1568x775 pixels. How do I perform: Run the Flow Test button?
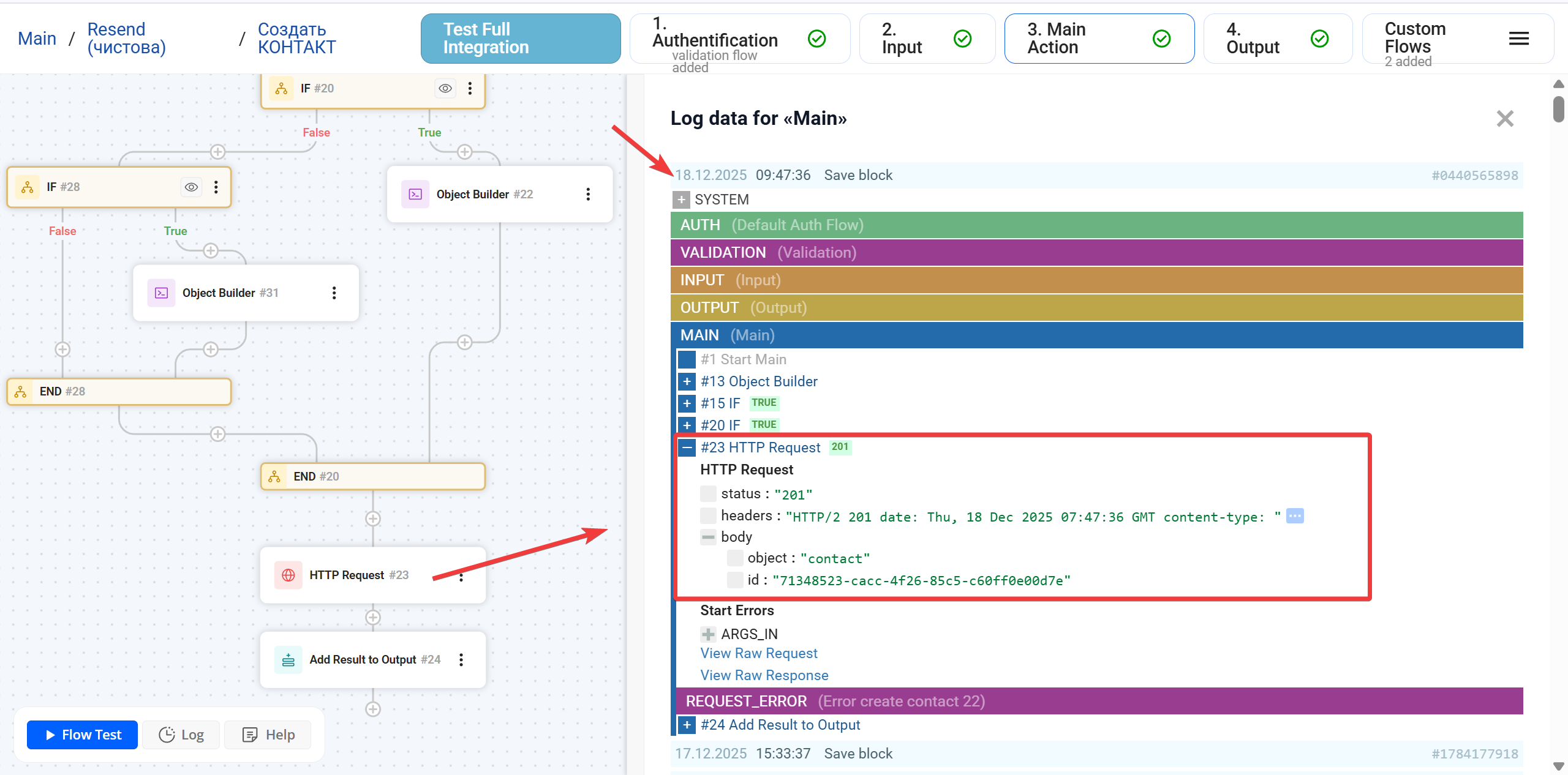click(x=83, y=735)
